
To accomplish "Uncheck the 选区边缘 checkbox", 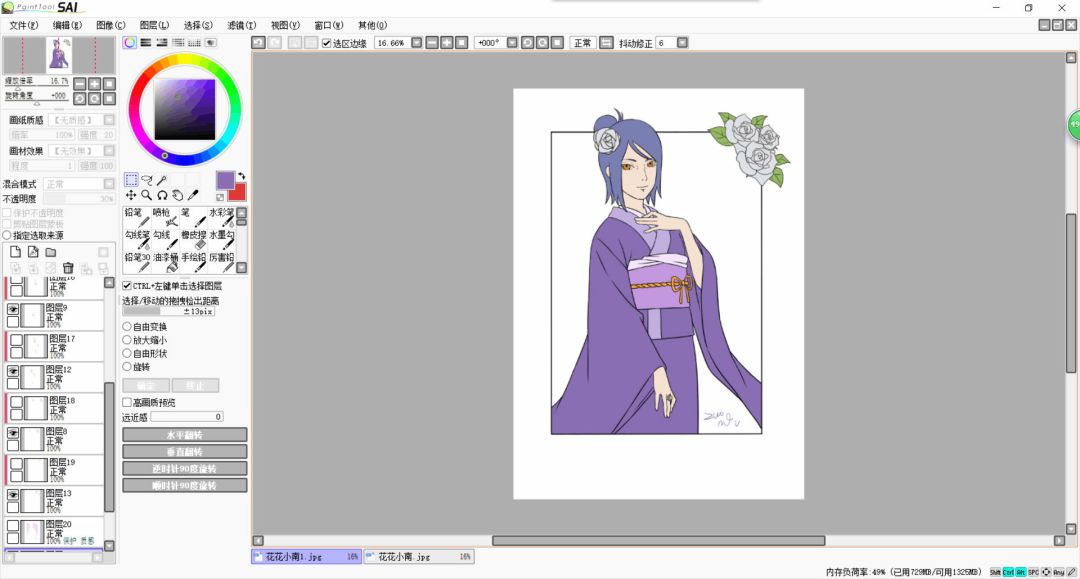I will 327,43.
